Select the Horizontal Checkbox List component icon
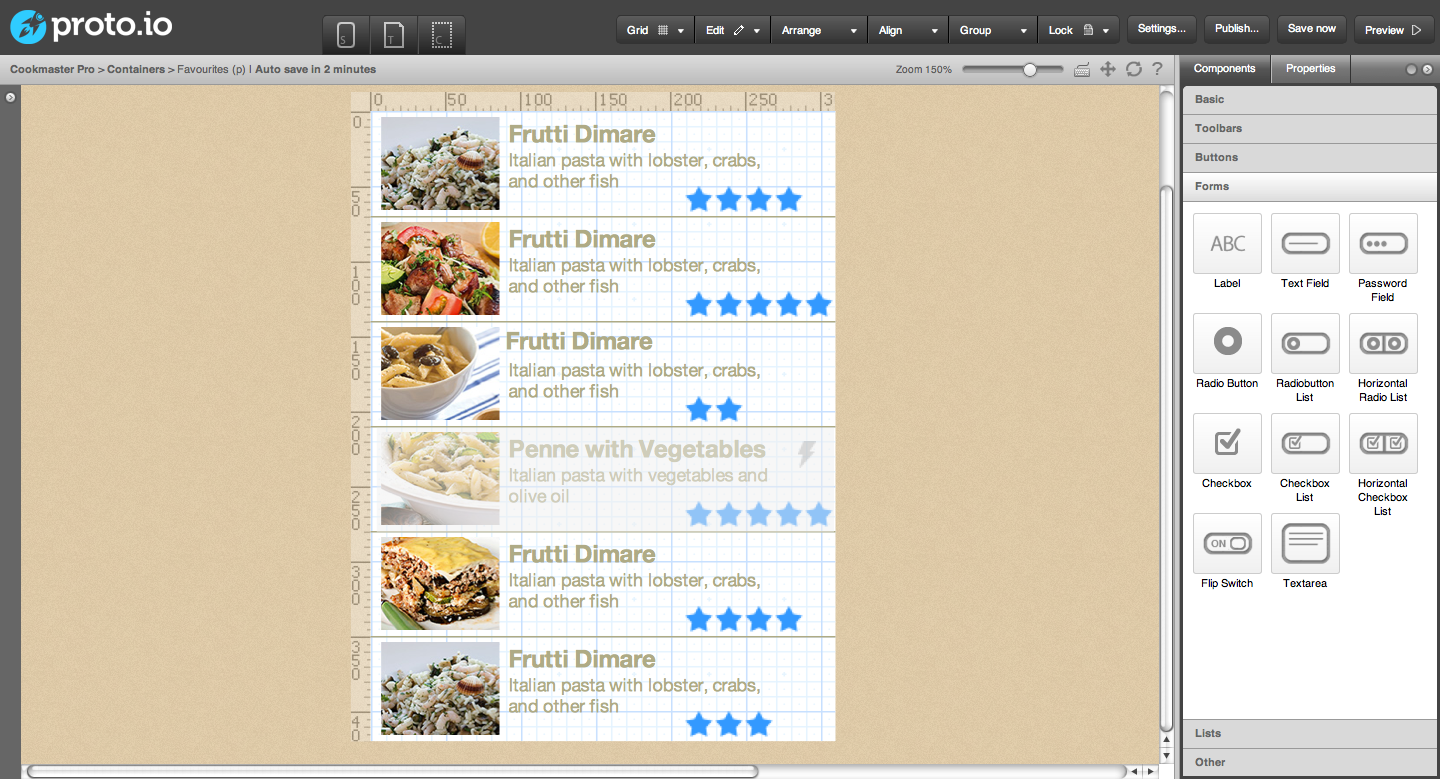This screenshot has width=1440, height=779. tap(1383, 443)
